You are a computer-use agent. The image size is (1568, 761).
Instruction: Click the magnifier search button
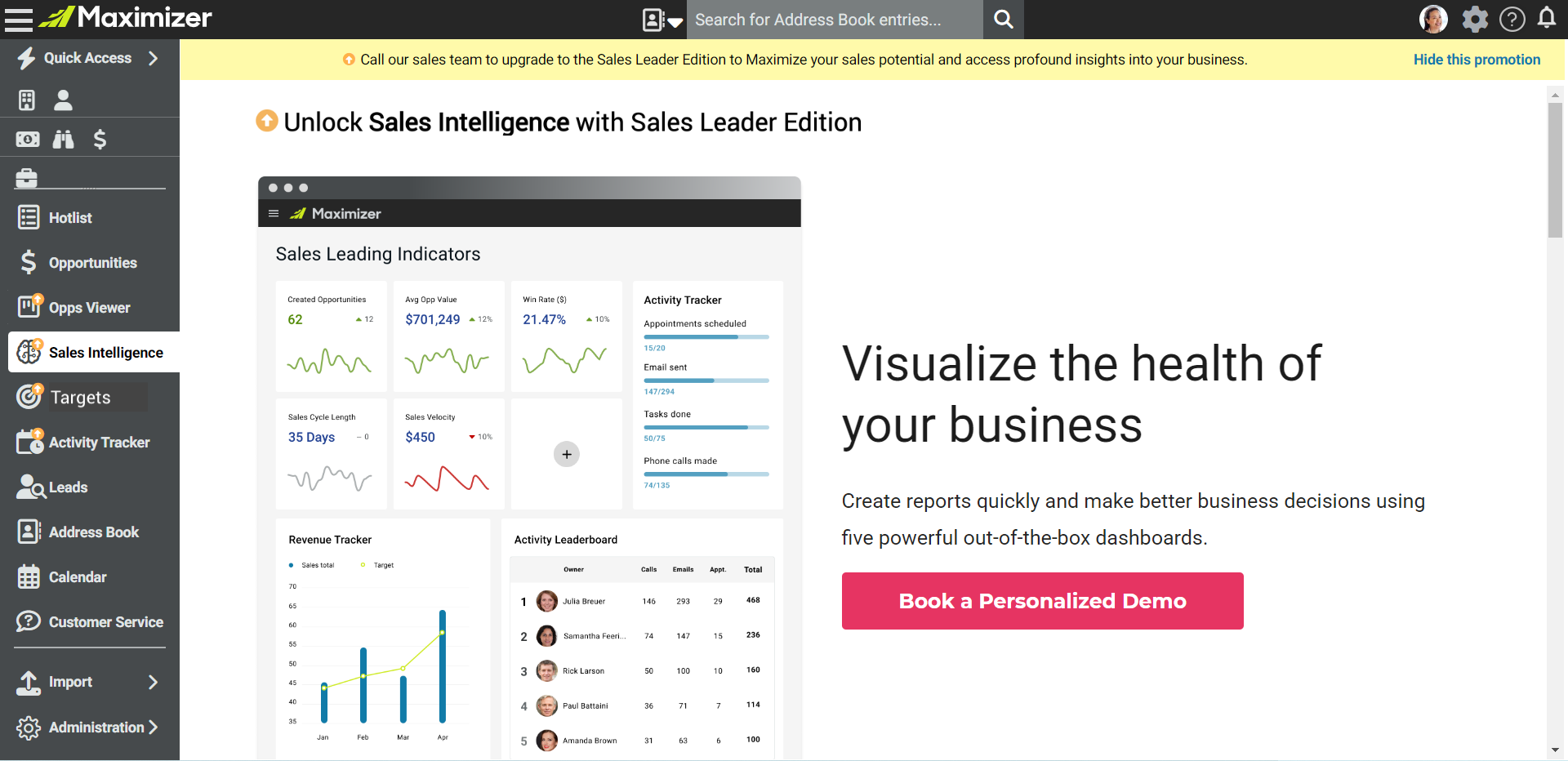coord(1004,20)
